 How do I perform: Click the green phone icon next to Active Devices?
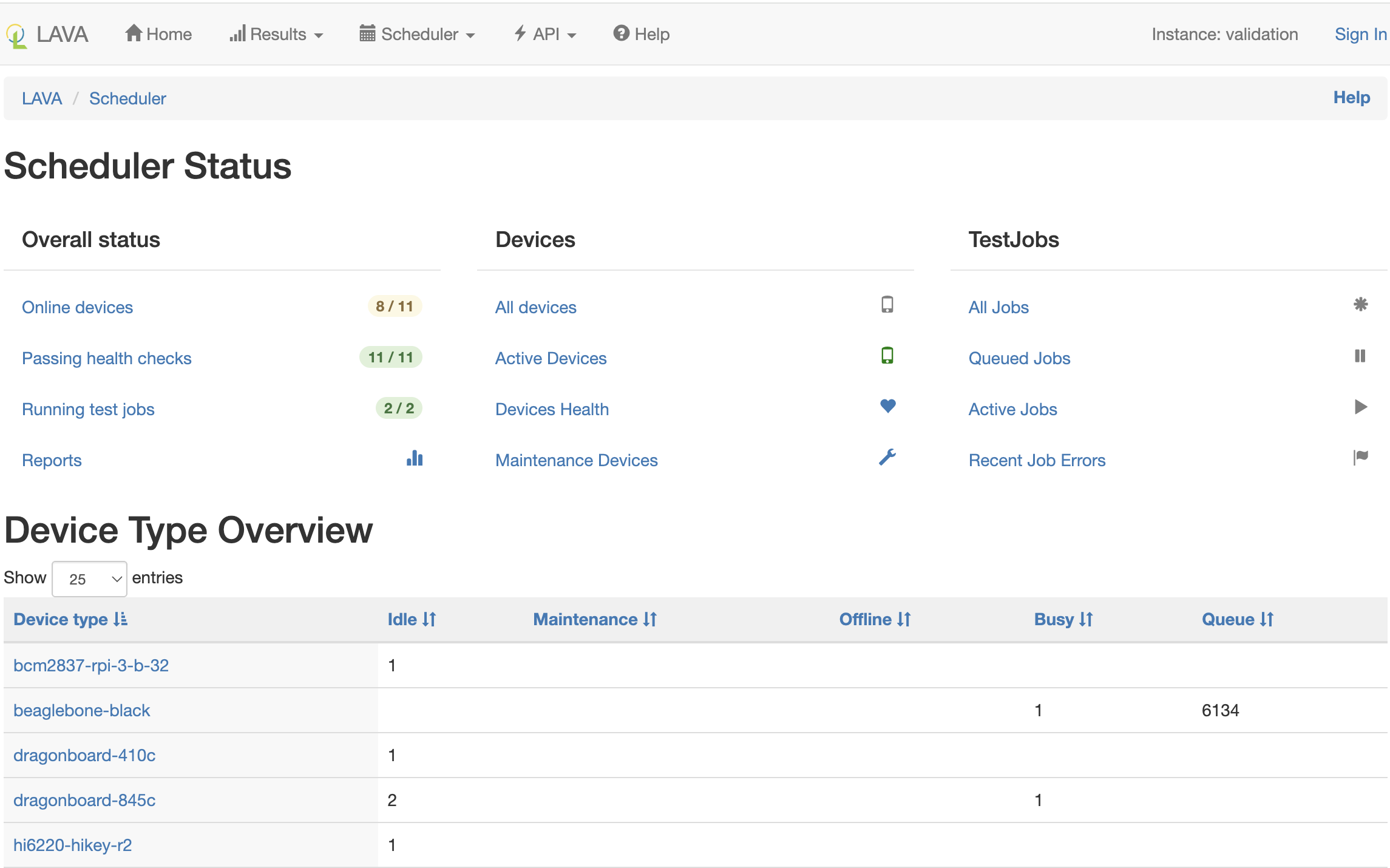point(888,357)
